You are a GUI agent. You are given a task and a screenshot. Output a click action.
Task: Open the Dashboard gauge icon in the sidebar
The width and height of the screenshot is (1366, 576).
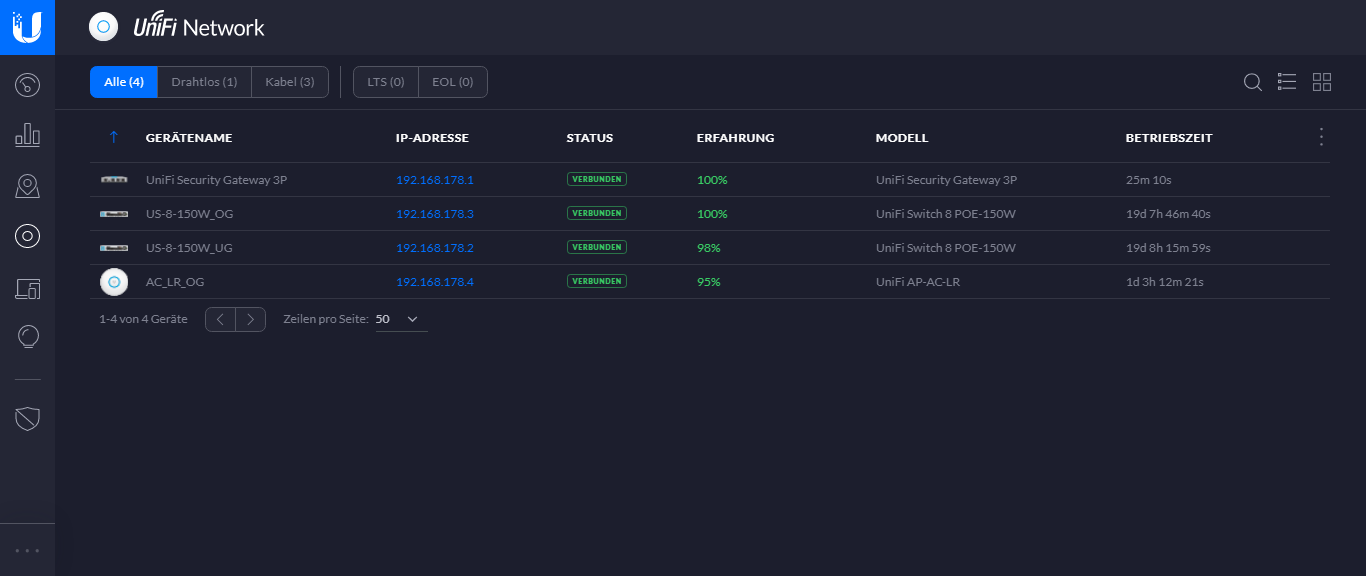pos(27,84)
